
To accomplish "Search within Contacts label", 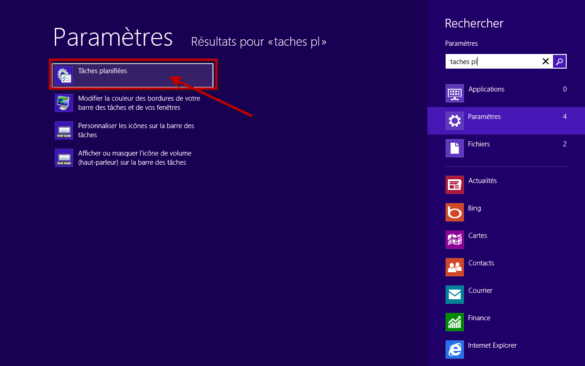I will (481, 263).
